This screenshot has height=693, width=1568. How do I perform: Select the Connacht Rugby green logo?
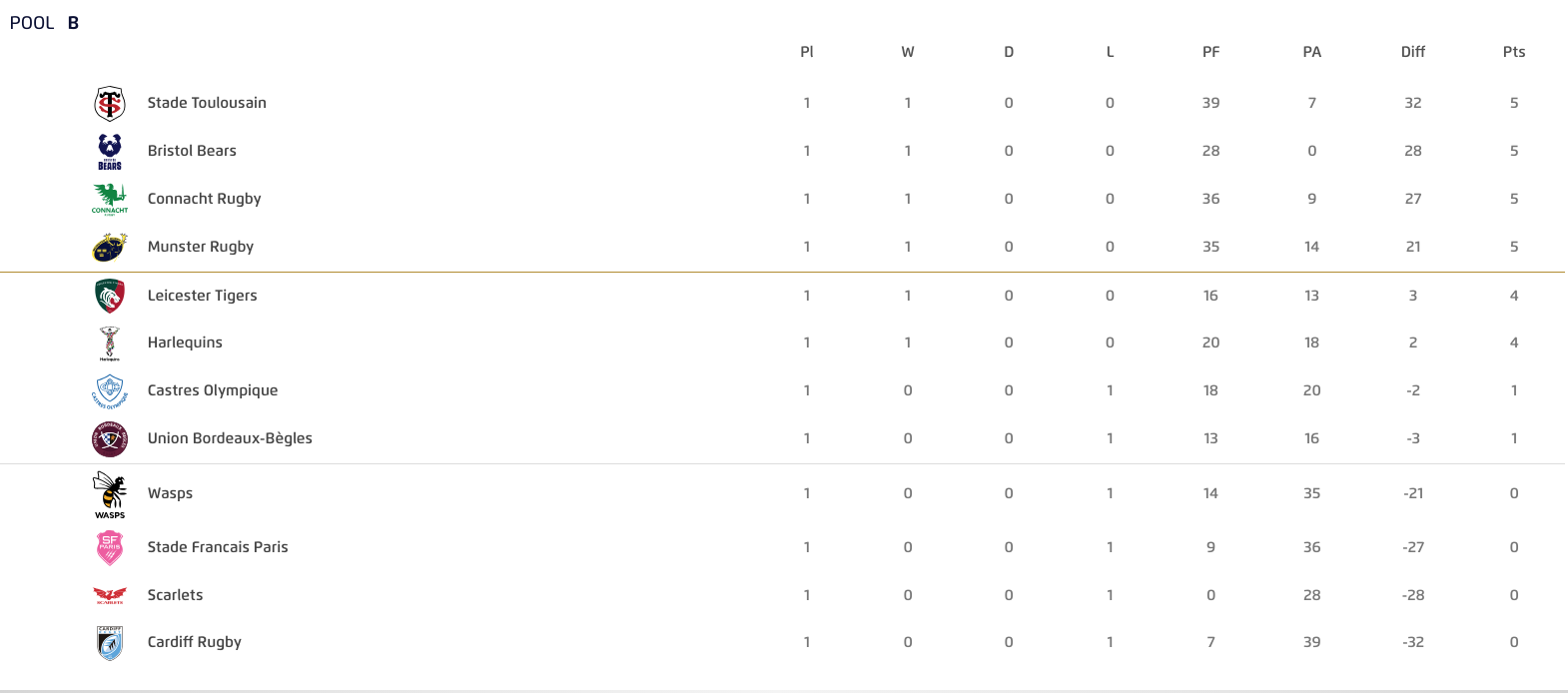pos(110,199)
